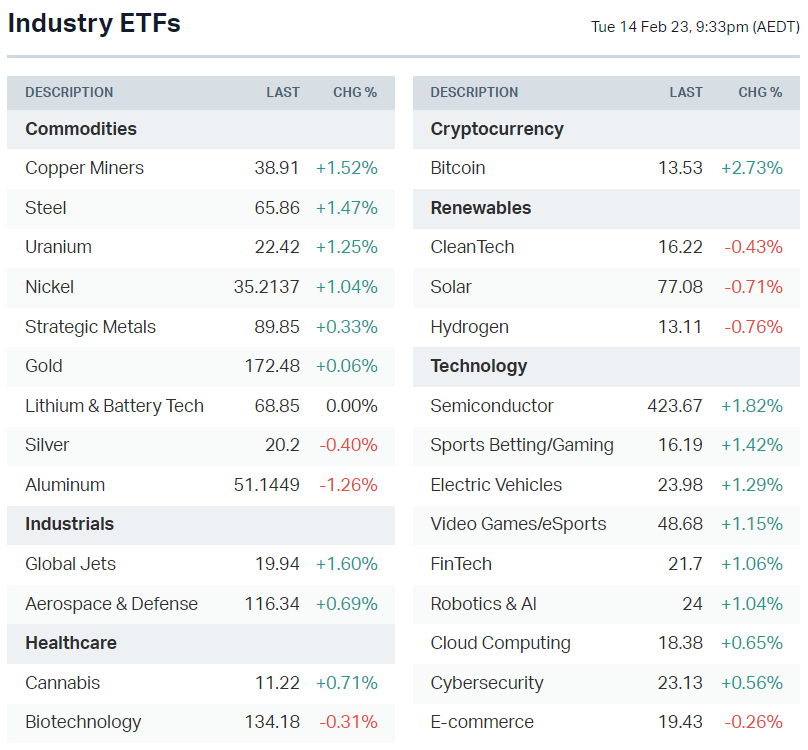Screen dimensions: 808x750
Task: Select the Electric Vehicles ETF
Action: pos(496,485)
